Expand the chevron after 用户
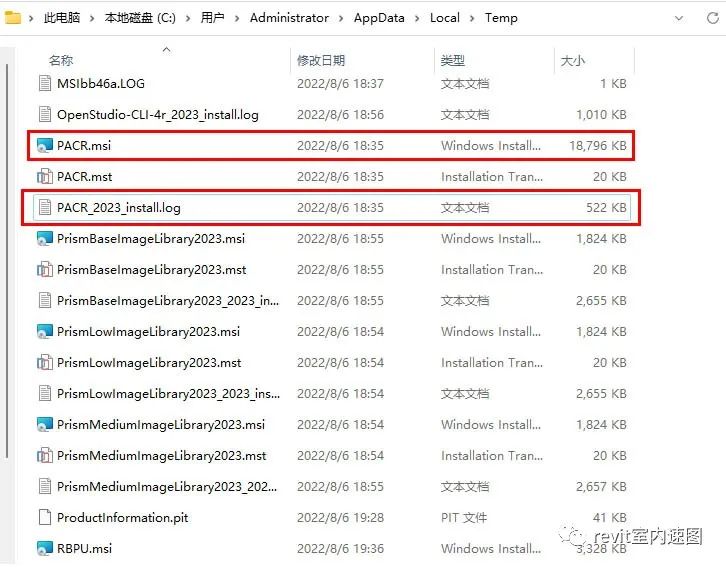The image size is (726, 568). tap(237, 19)
